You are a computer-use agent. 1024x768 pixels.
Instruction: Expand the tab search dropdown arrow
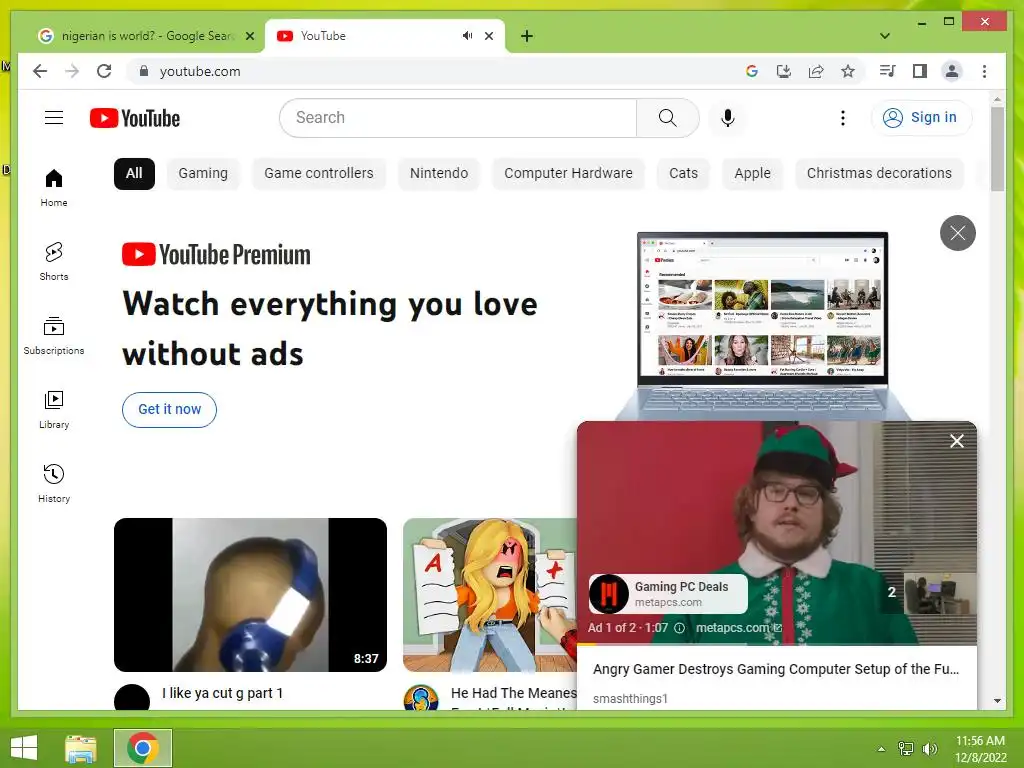(x=884, y=36)
